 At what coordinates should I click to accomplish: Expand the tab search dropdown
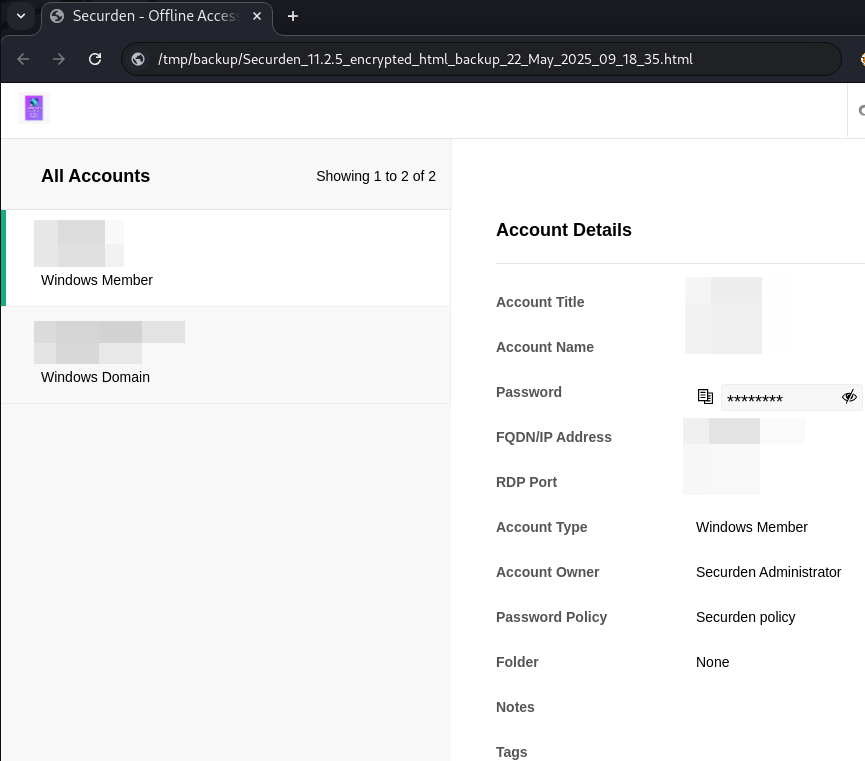(20, 16)
